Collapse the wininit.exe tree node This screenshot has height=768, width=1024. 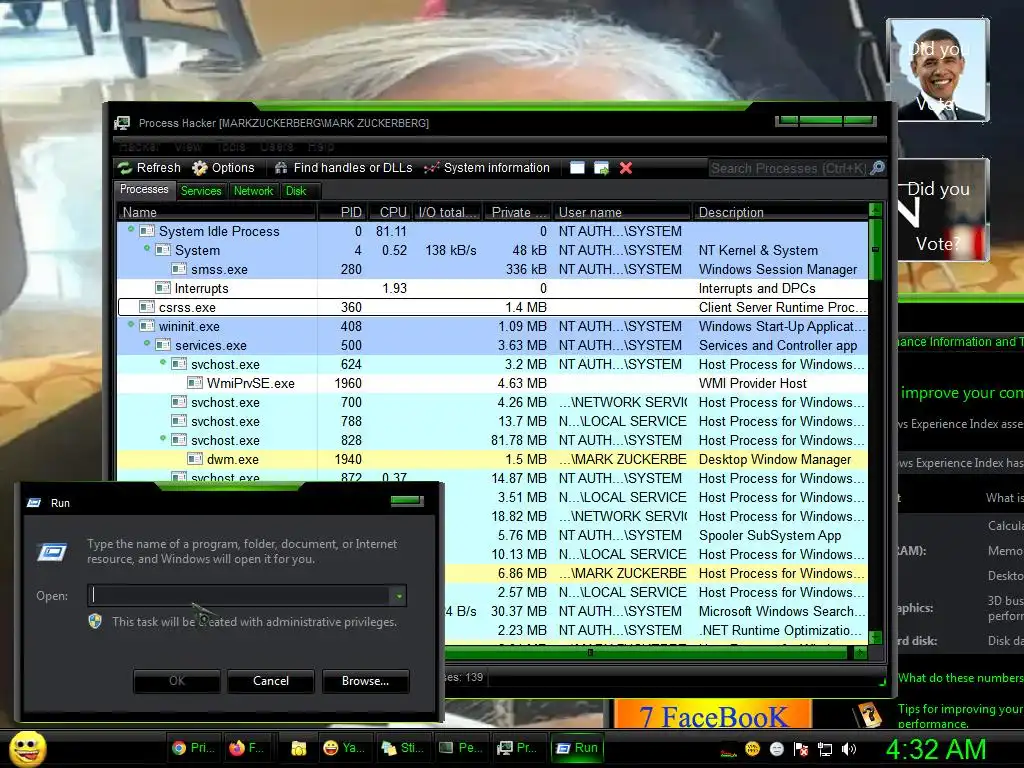click(x=131, y=324)
